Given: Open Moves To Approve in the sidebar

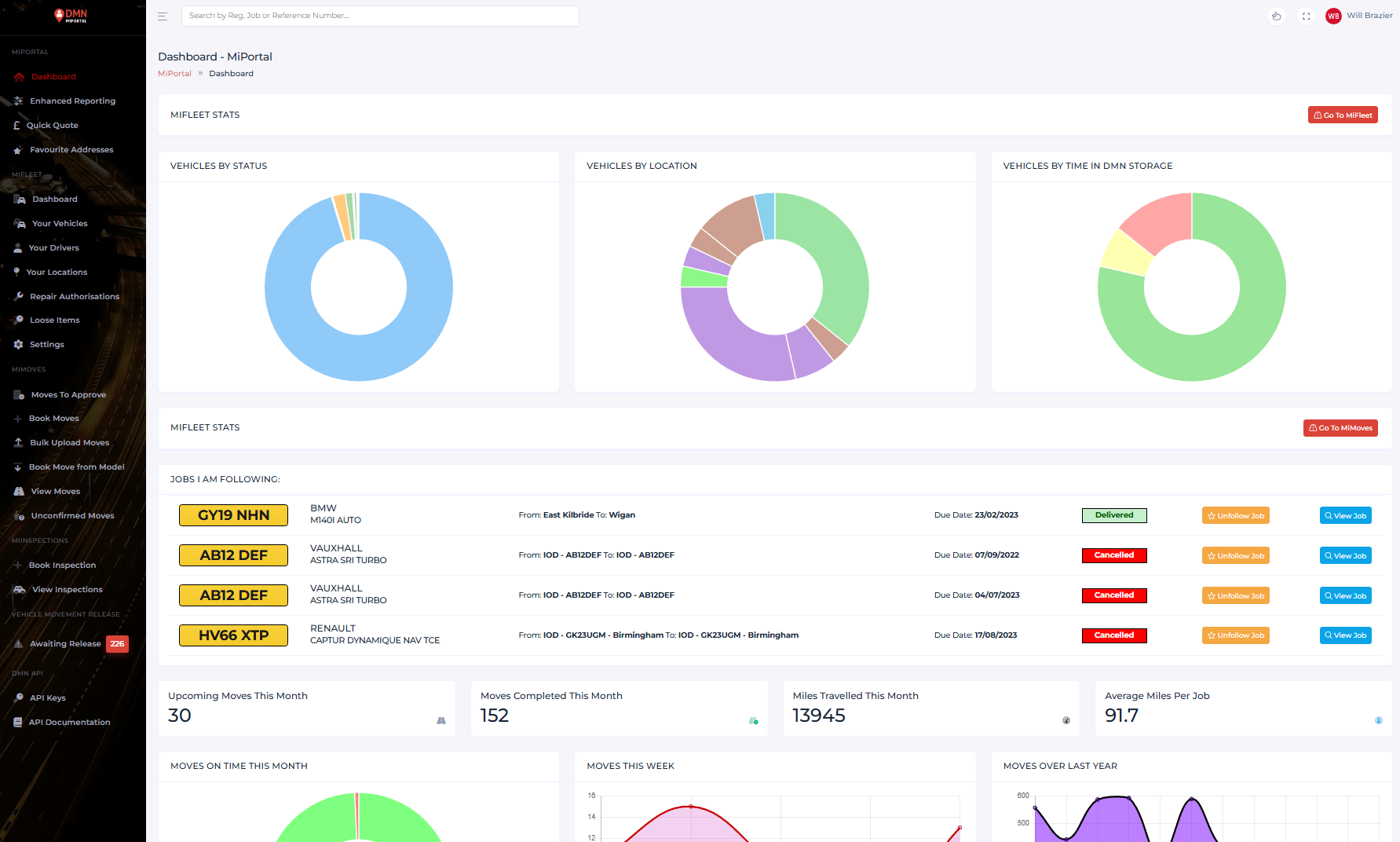Looking at the screenshot, I should (x=68, y=395).
